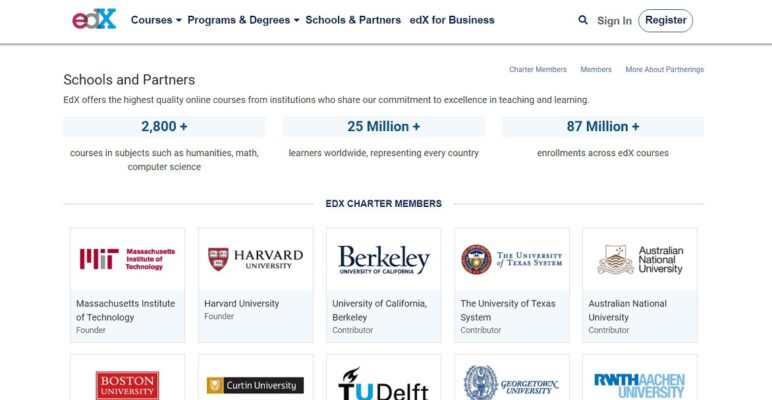Expand the Courses dropdown menu
Image resolution: width=772 pixels, height=400 pixels.
156,20
